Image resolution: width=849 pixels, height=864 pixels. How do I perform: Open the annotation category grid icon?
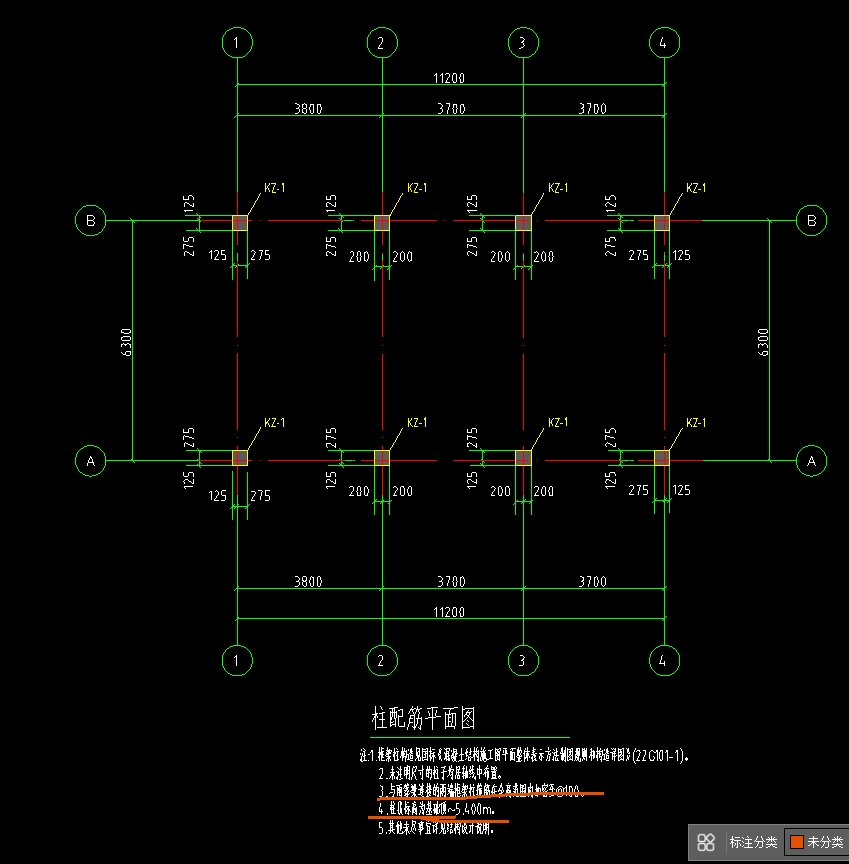click(706, 842)
